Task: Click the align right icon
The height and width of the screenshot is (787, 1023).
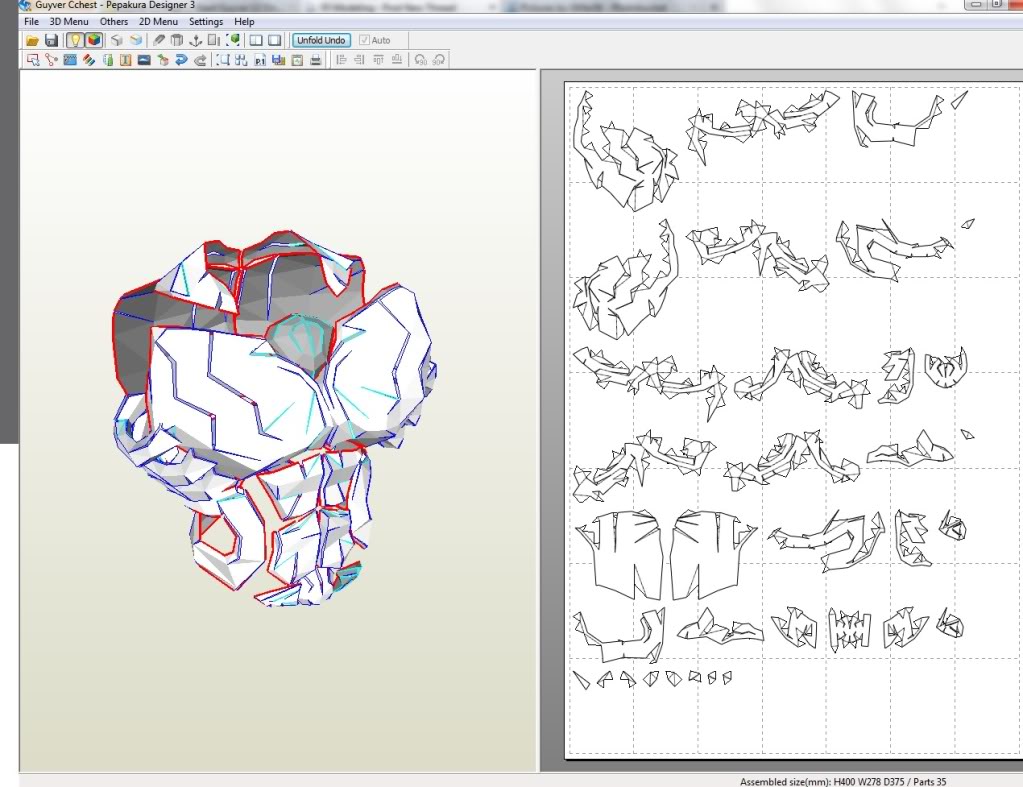Action: coord(359,60)
